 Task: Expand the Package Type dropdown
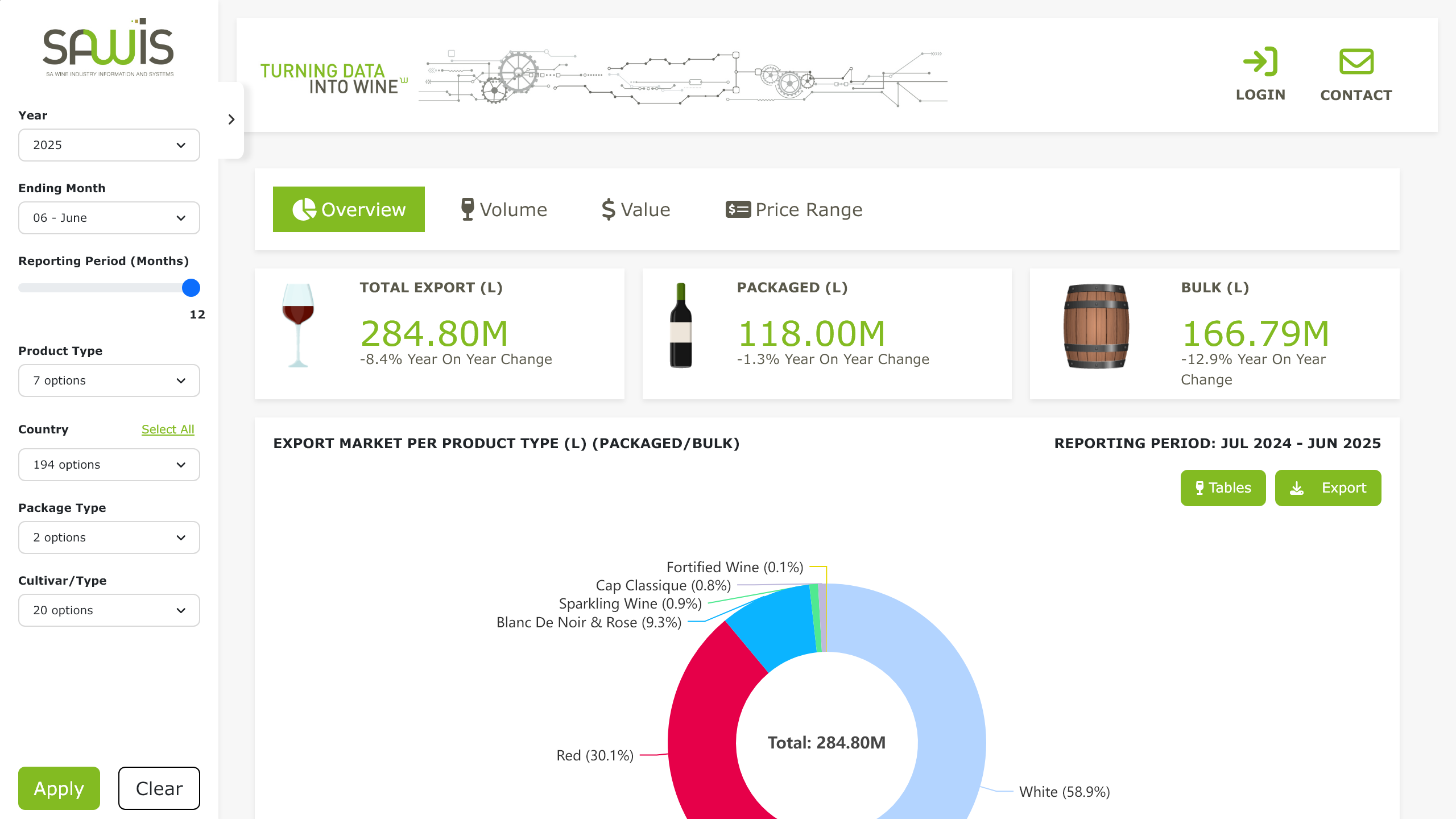(109, 537)
